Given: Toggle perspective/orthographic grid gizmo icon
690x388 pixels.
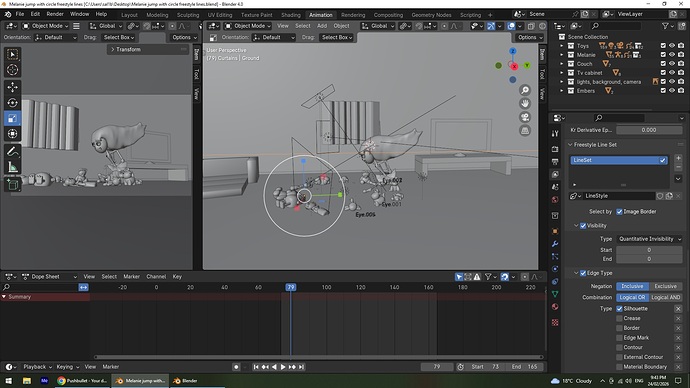Looking at the screenshot, I should [x=525, y=130].
